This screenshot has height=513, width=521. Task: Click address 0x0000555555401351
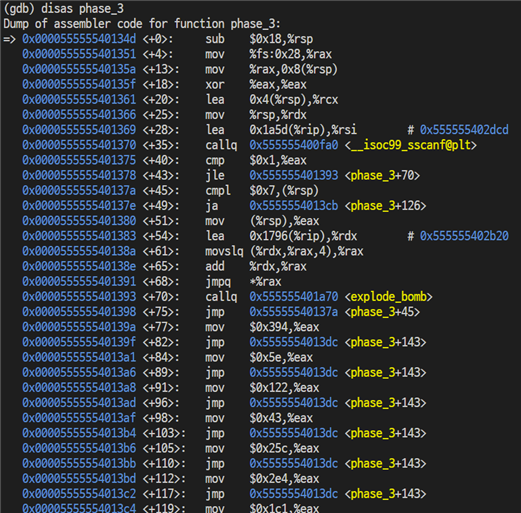tap(79, 54)
